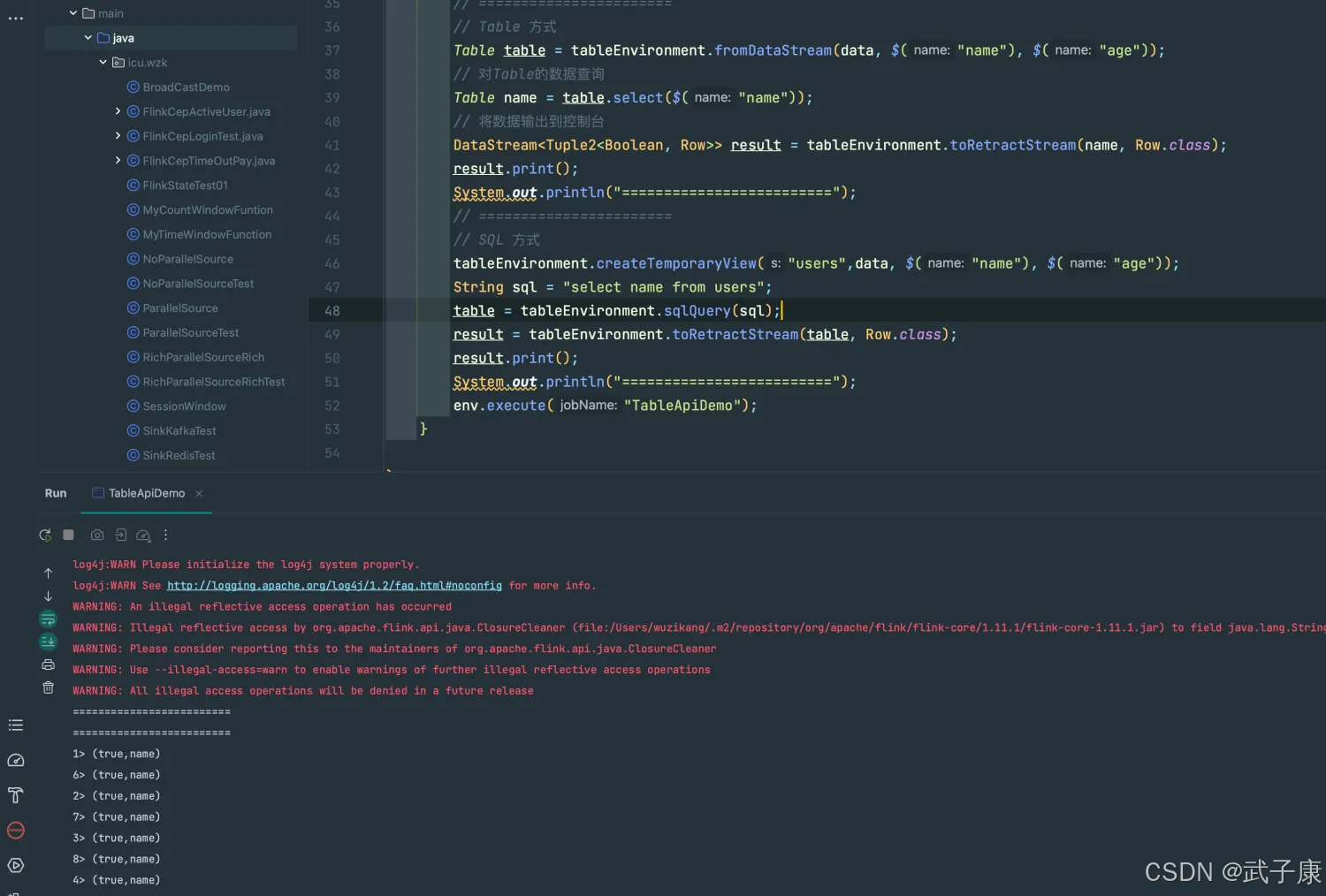Viewport: 1326px width, 896px height.
Task: Stop the running TableApiDemo process
Action: [69, 535]
